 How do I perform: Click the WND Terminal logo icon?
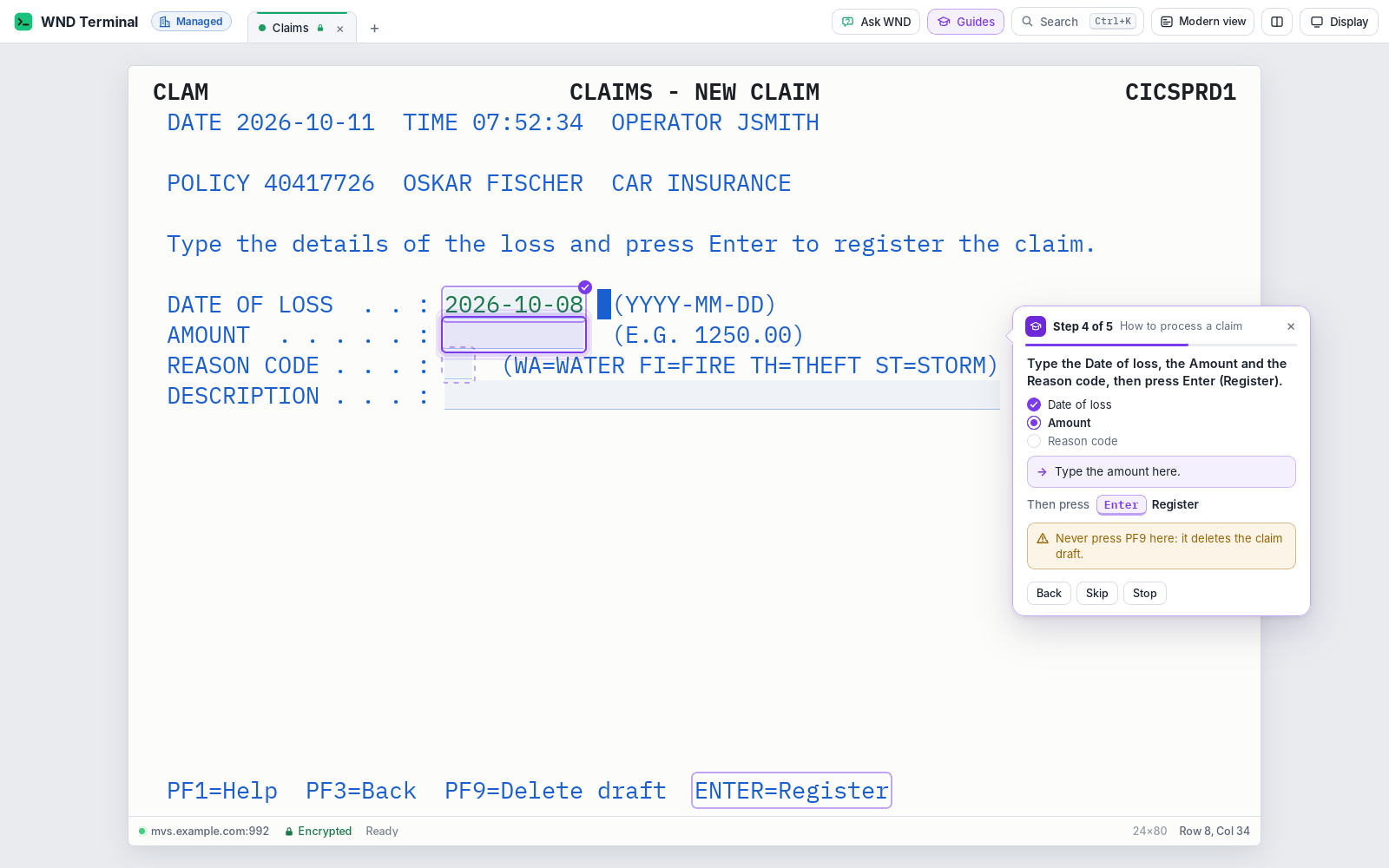(x=23, y=22)
